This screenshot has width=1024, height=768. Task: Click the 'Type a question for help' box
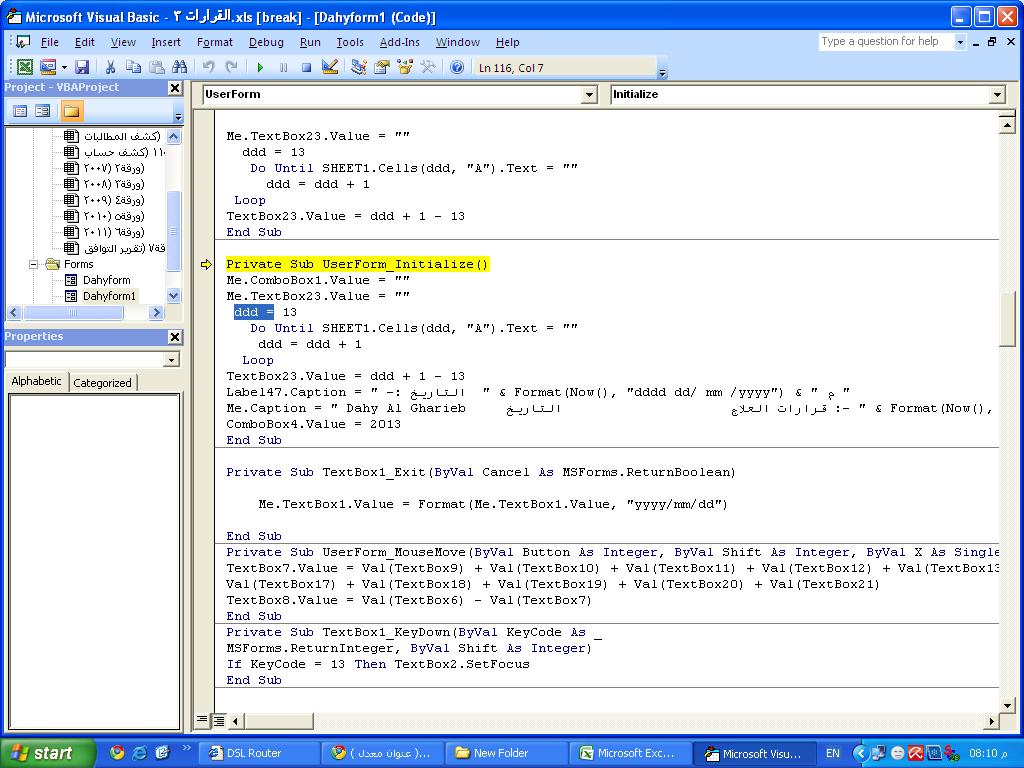point(886,41)
